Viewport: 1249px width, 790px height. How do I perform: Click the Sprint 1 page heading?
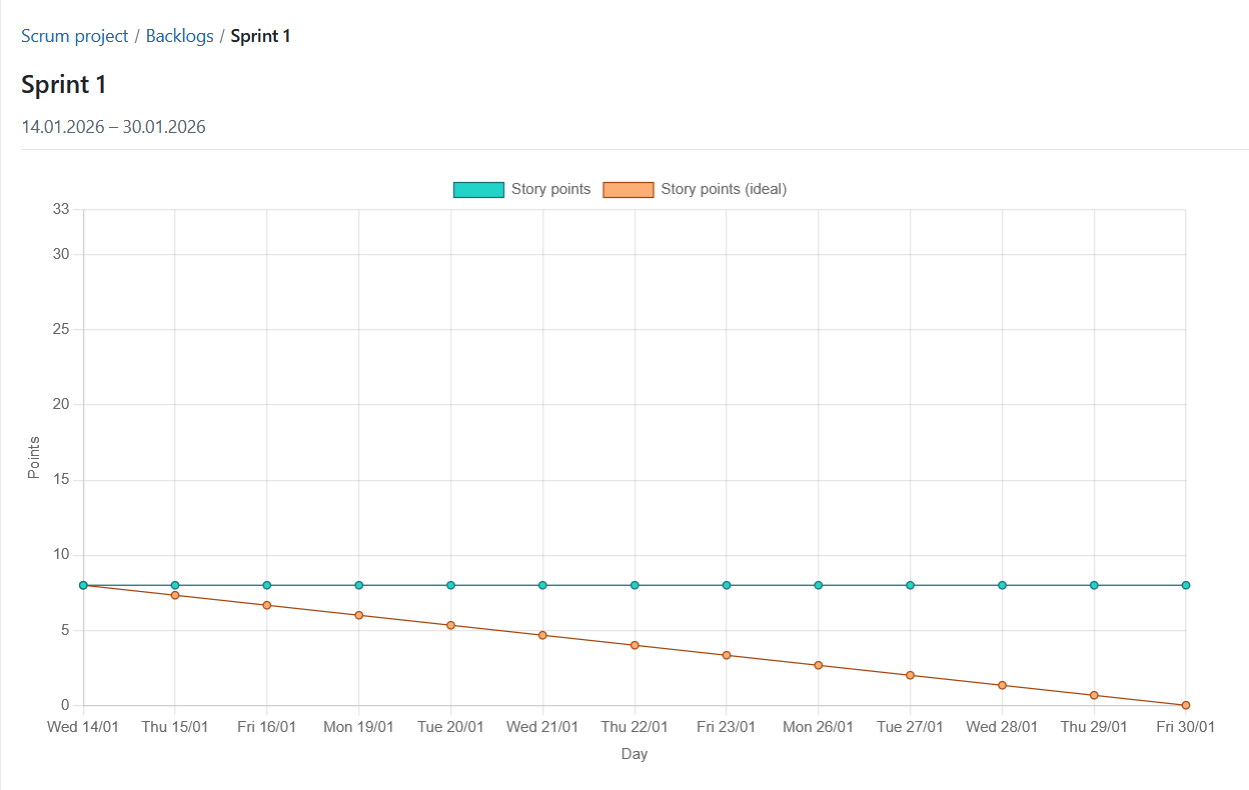click(63, 84)
